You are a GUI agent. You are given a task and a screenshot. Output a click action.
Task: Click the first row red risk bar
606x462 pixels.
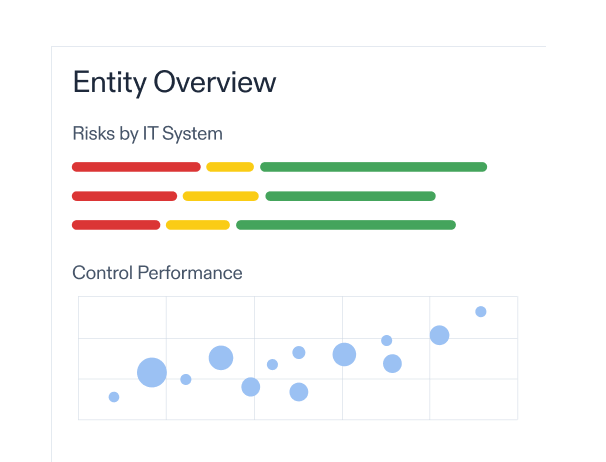pyautogui.click(x=136, y=167)
